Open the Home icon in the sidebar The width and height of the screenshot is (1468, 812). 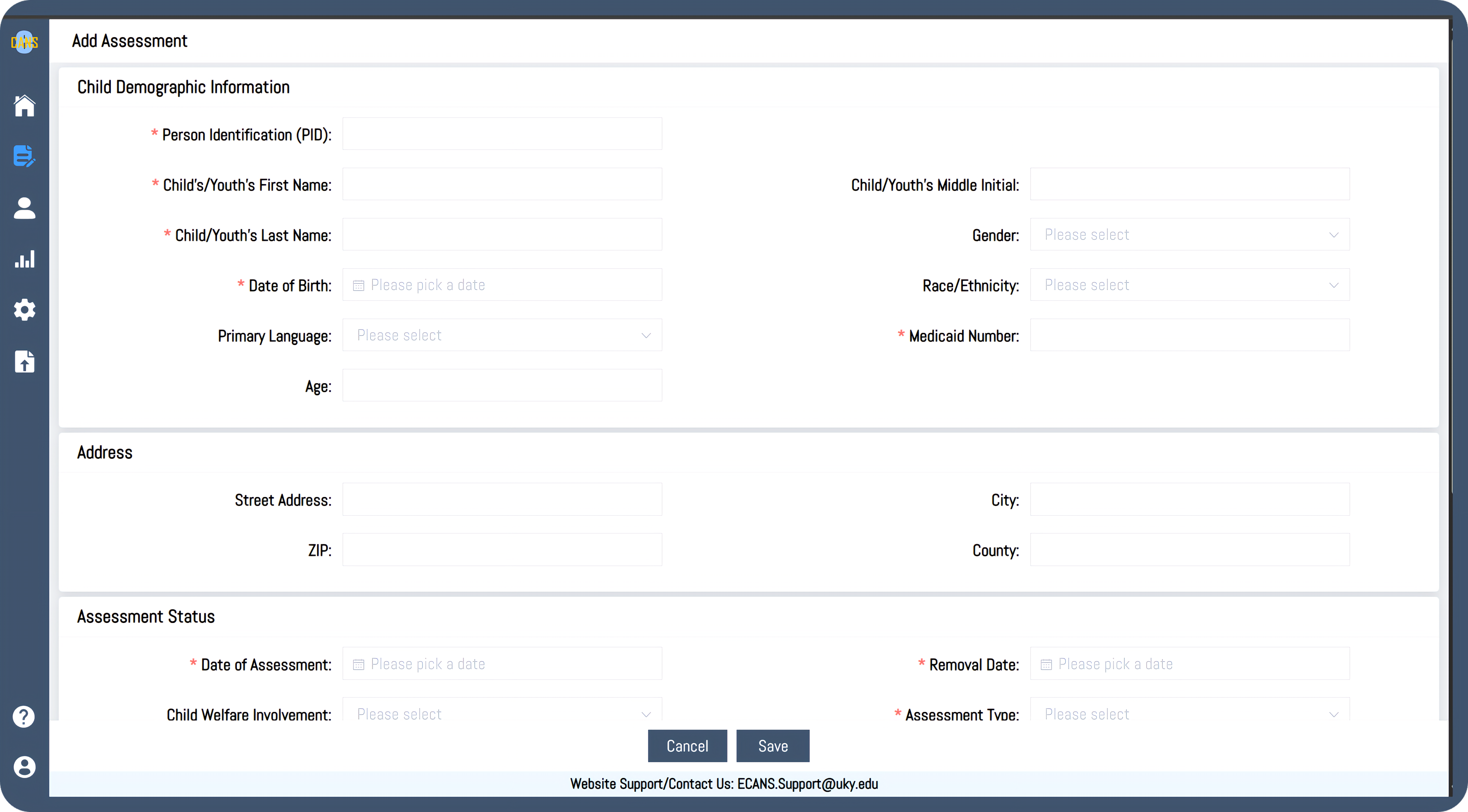[x=24, y=105]
